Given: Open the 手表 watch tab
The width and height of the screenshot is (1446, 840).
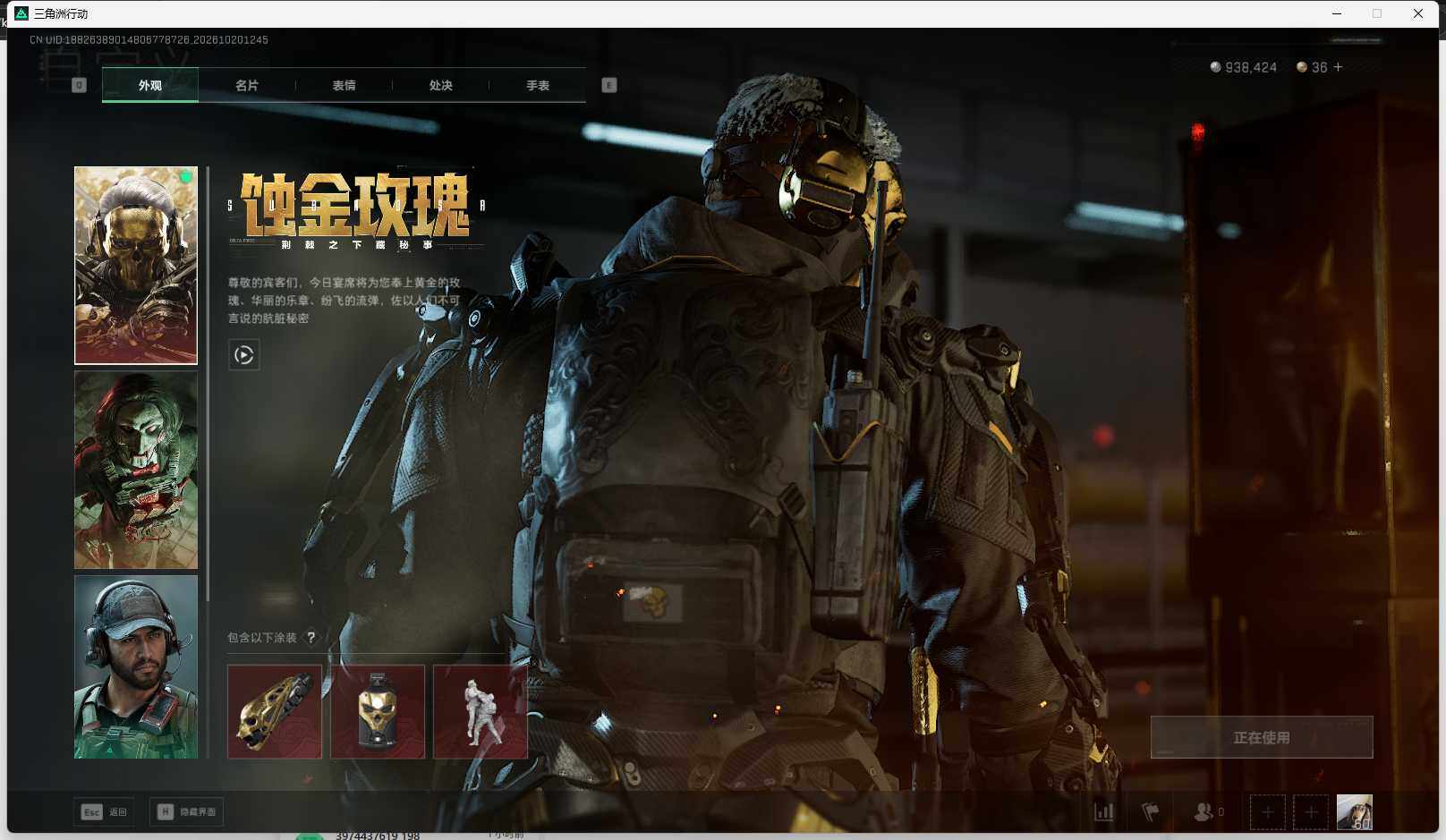Looking at the screenshot, I should (537, 85).
